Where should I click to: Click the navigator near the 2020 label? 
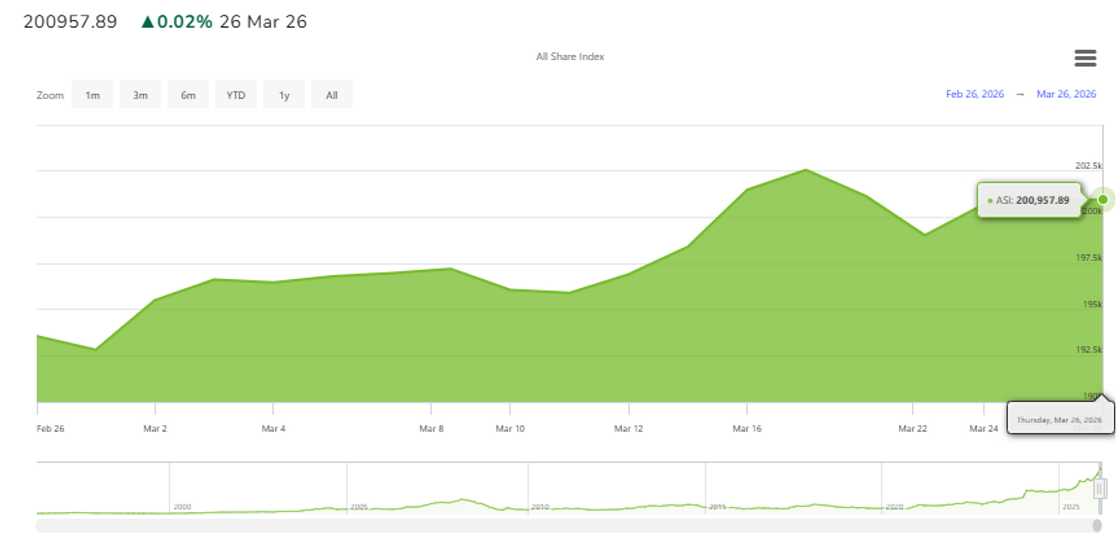894,506
